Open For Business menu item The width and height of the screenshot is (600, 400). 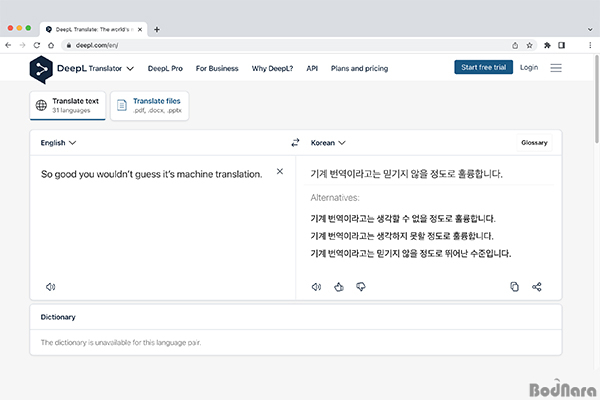[217, 69]
